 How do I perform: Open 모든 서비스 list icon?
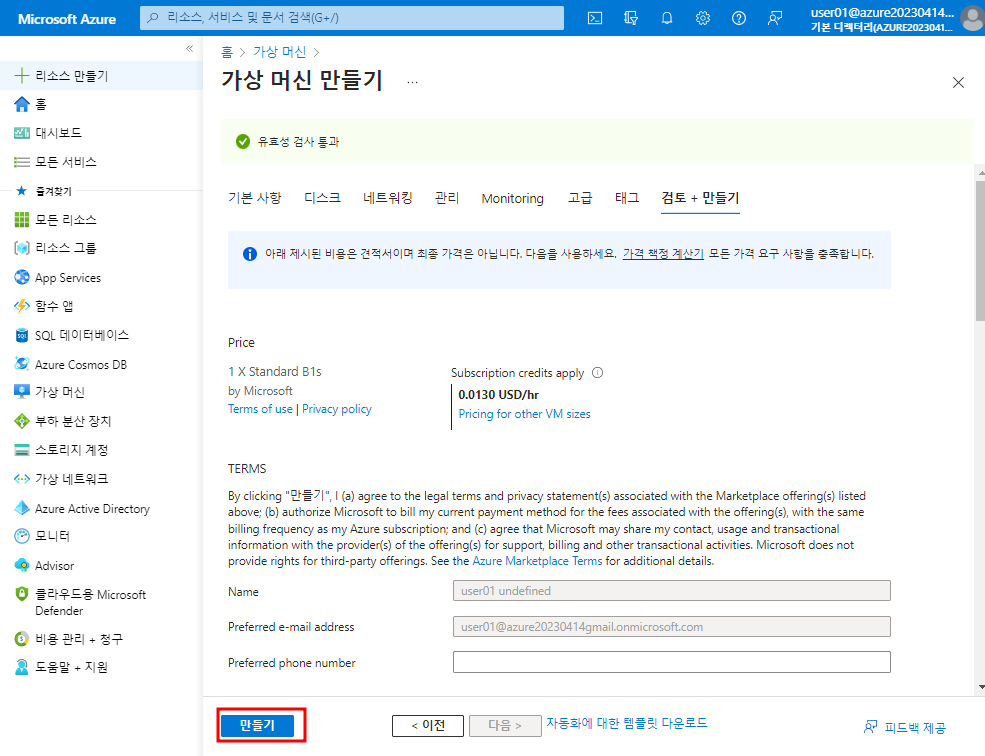point(21,162)
